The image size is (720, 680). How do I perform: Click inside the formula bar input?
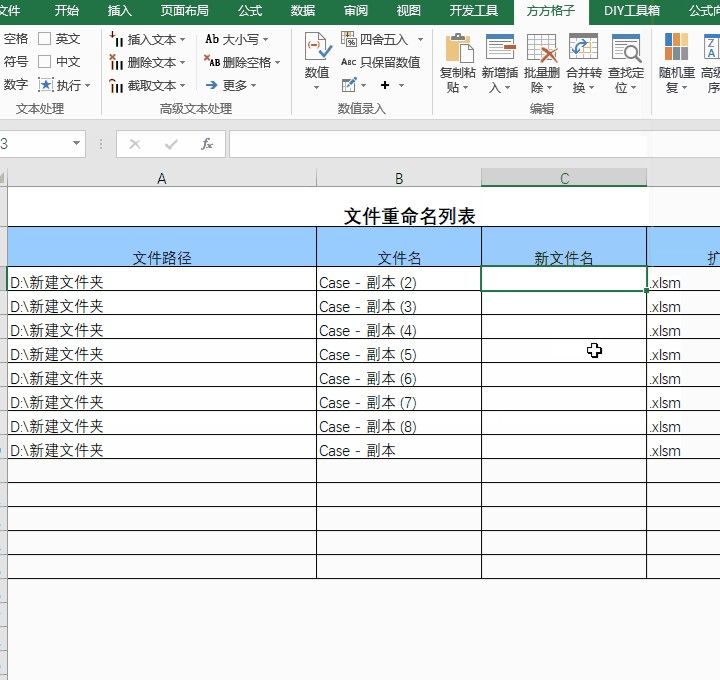tap(474, 144)
